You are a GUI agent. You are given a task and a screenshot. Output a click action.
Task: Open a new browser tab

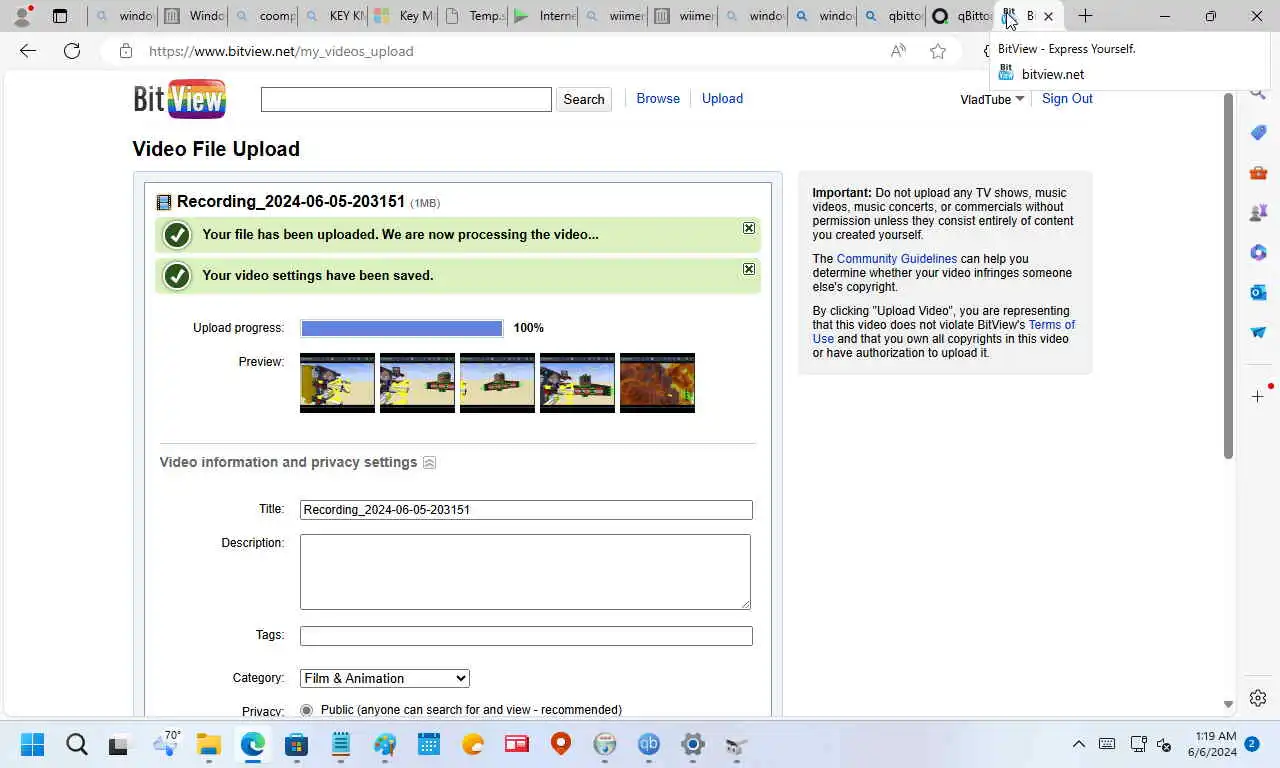coord(1085,16)
